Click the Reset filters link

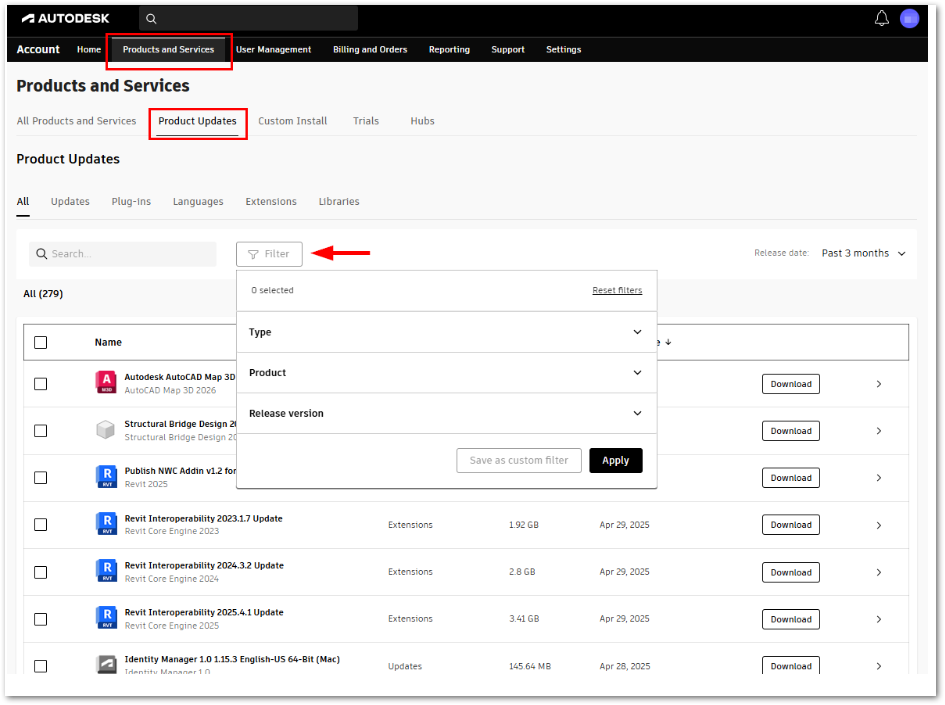coord(617,290)
